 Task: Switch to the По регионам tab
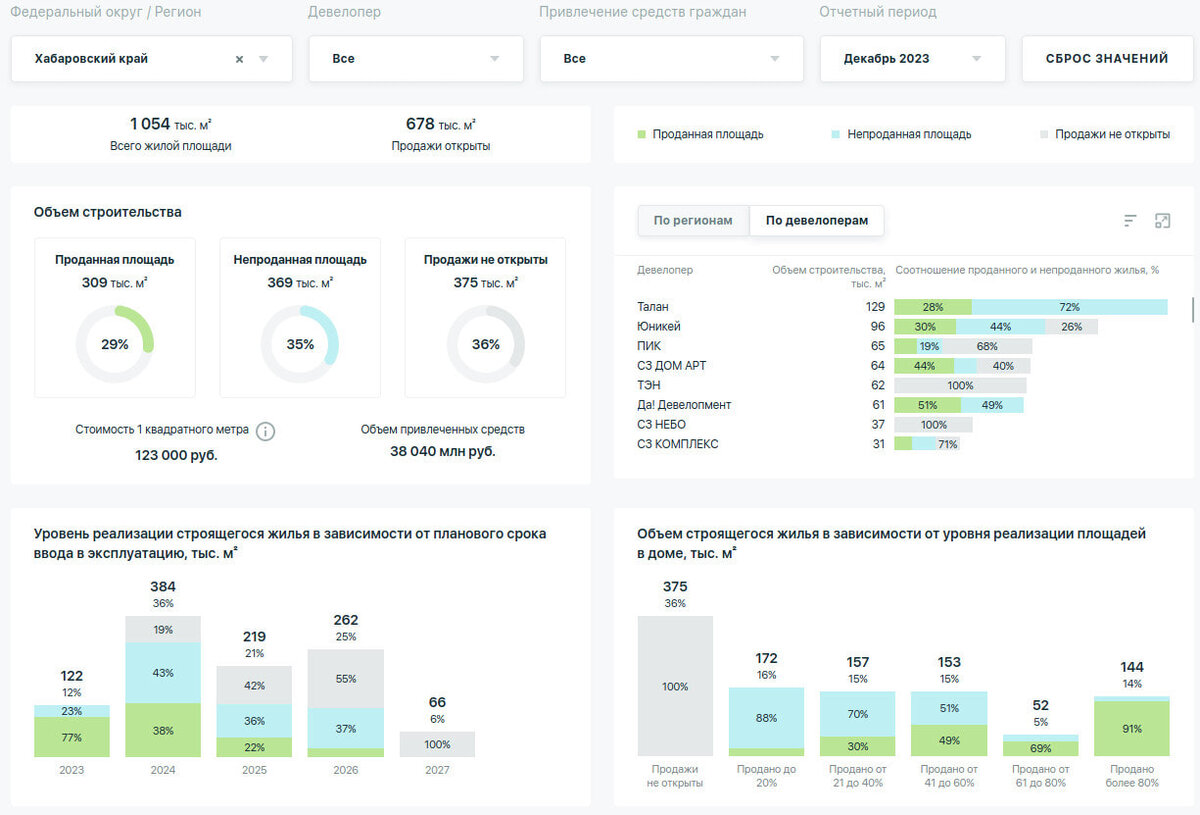pos(694,221)
